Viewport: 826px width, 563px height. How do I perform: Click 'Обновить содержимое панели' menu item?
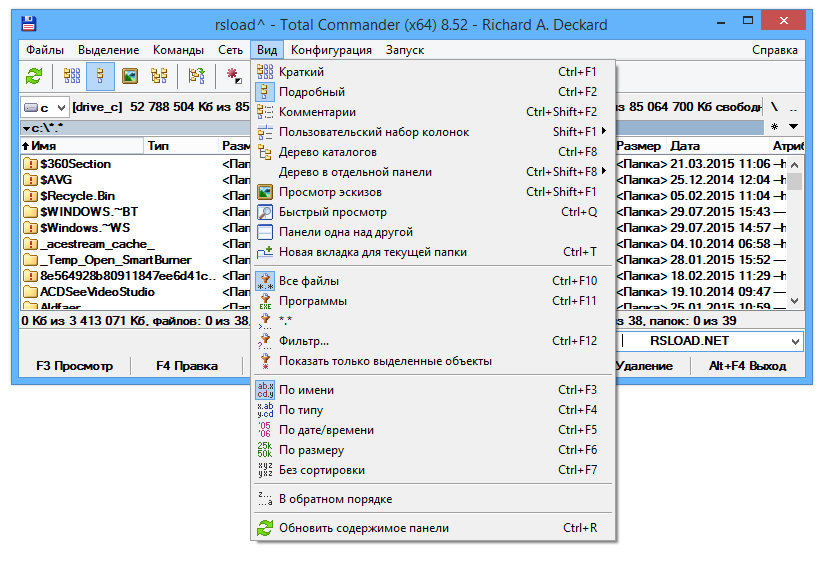(364, 528)
